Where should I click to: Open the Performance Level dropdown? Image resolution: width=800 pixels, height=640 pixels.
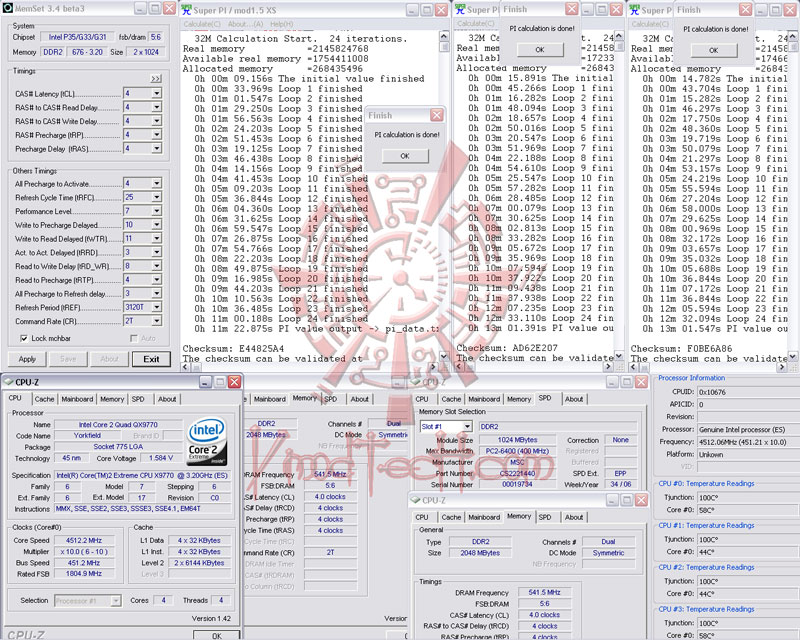coord(157,211)
